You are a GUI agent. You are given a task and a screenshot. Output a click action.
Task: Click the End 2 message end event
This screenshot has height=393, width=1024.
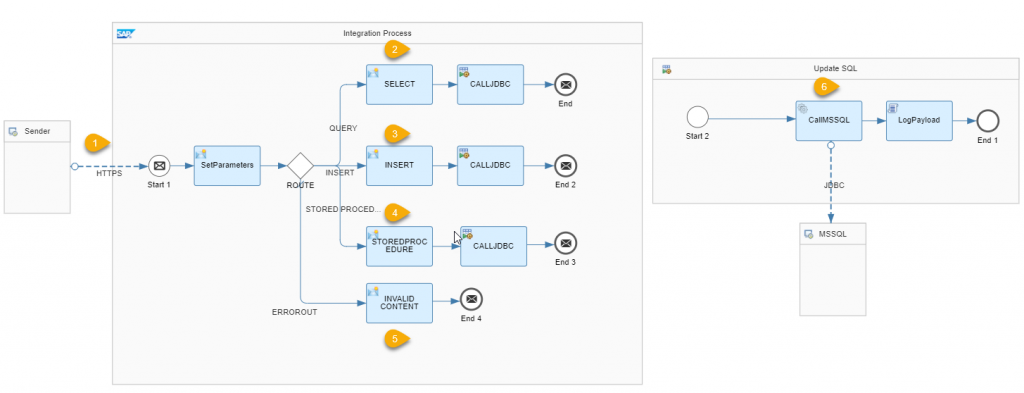coord(566,165)
